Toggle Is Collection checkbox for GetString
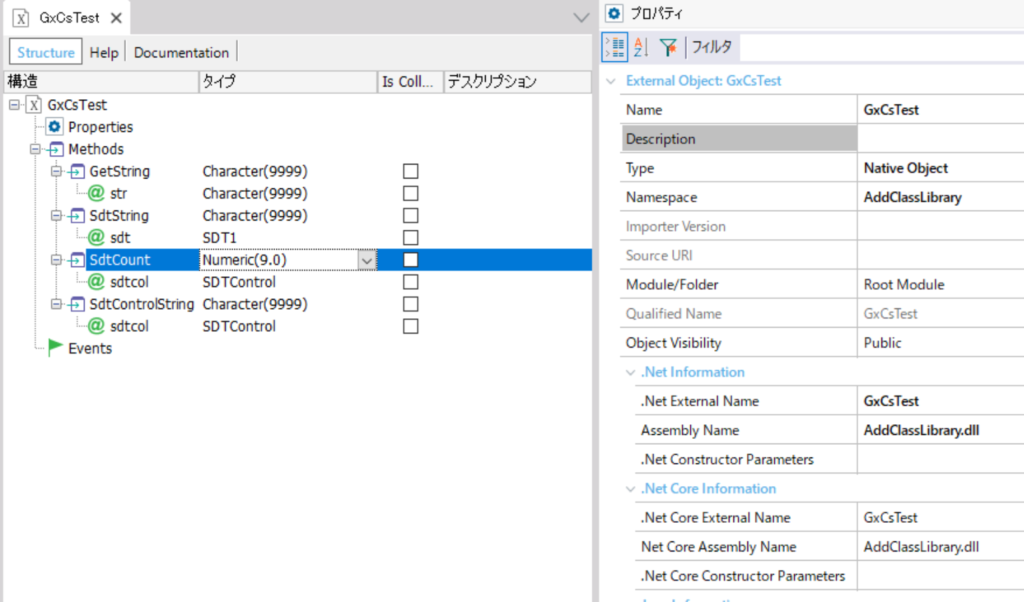Screen dimensions: 1024x602 410,171
